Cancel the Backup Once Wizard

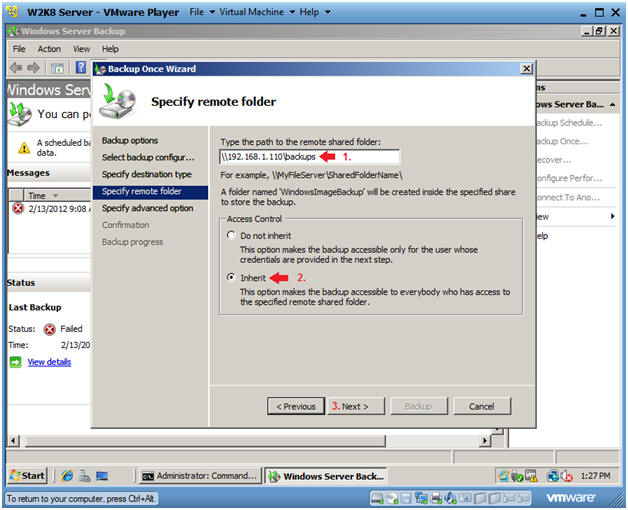(482, 406)
